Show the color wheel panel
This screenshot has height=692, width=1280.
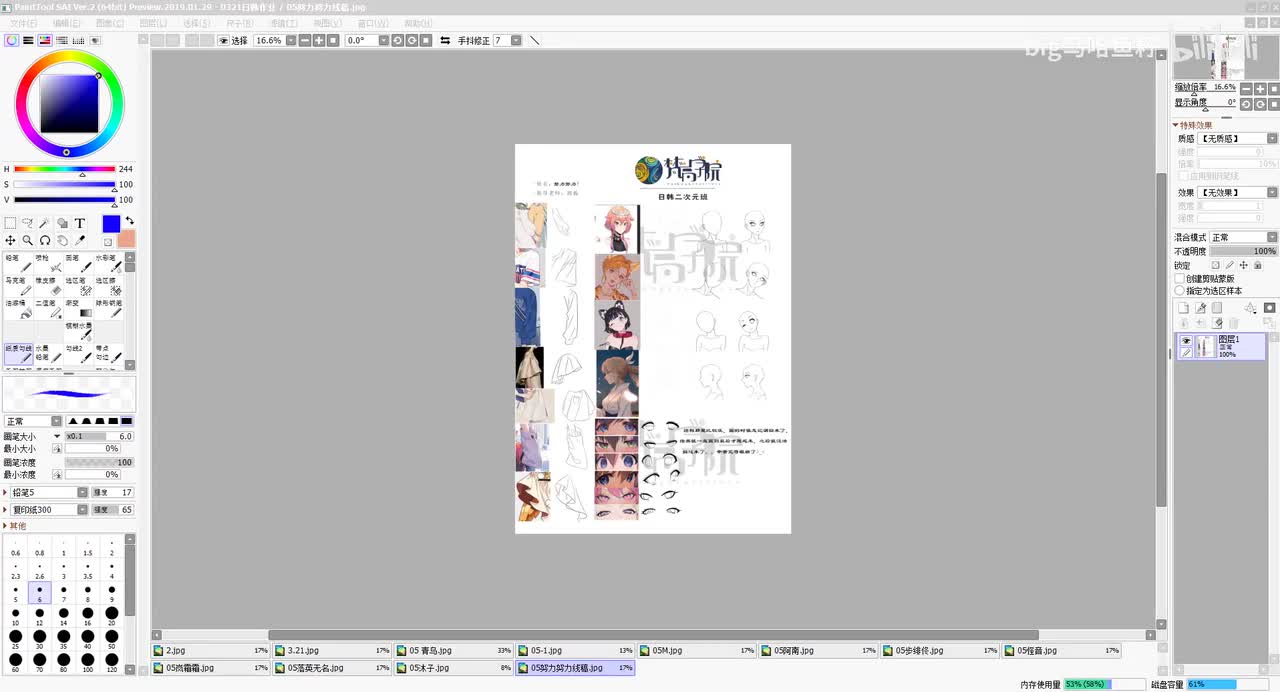(12, 40)
